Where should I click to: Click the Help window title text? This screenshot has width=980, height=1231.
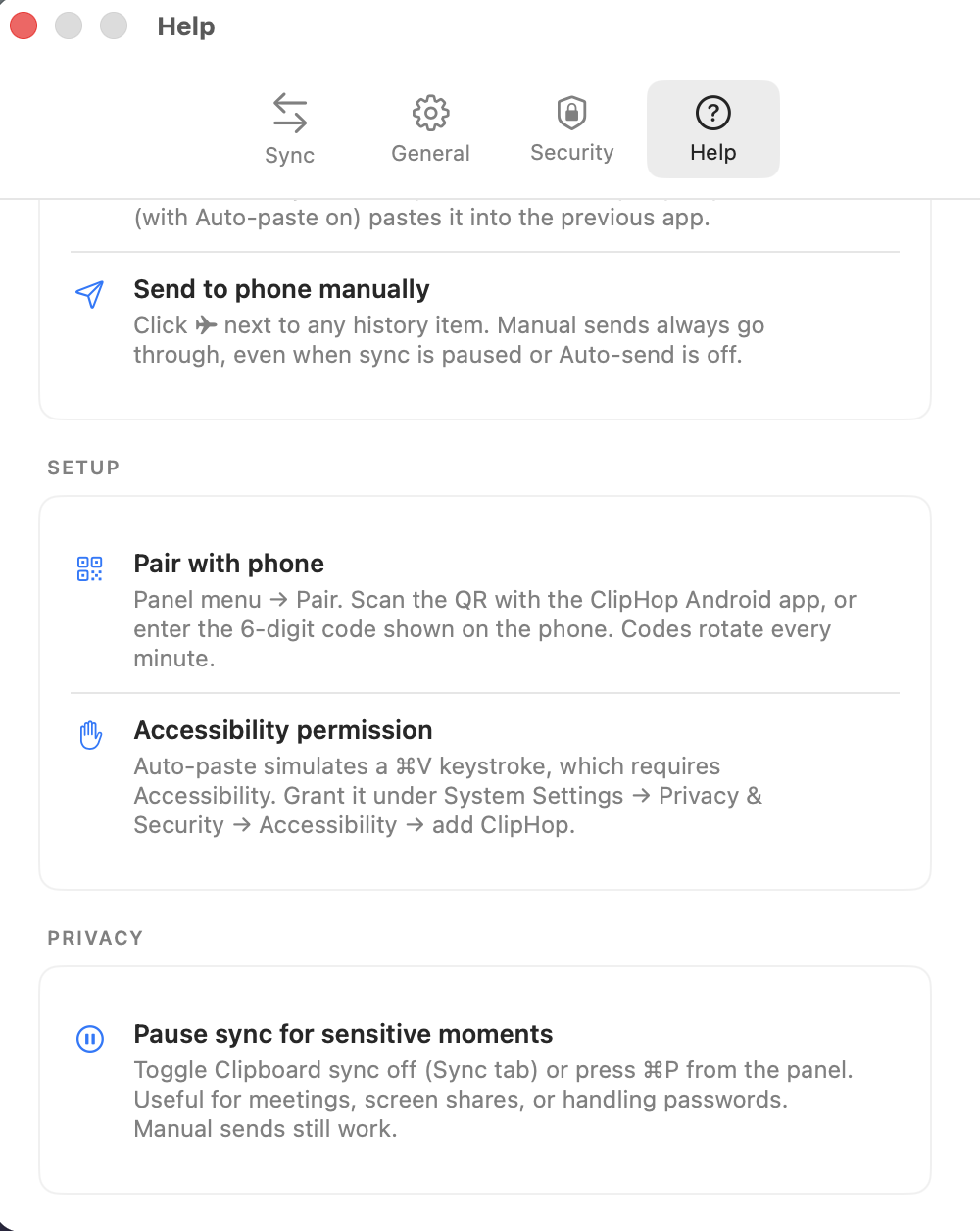(185, 26)
